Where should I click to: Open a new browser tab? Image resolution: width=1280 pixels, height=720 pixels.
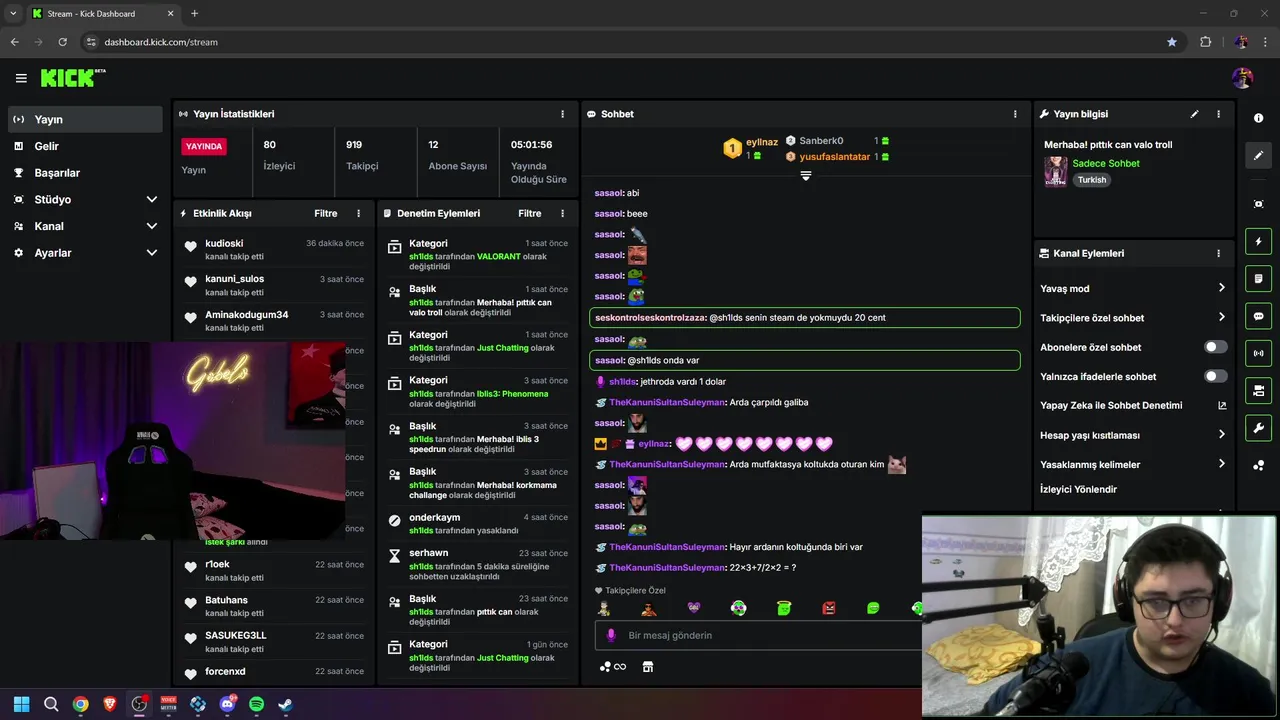coord(194,13)
